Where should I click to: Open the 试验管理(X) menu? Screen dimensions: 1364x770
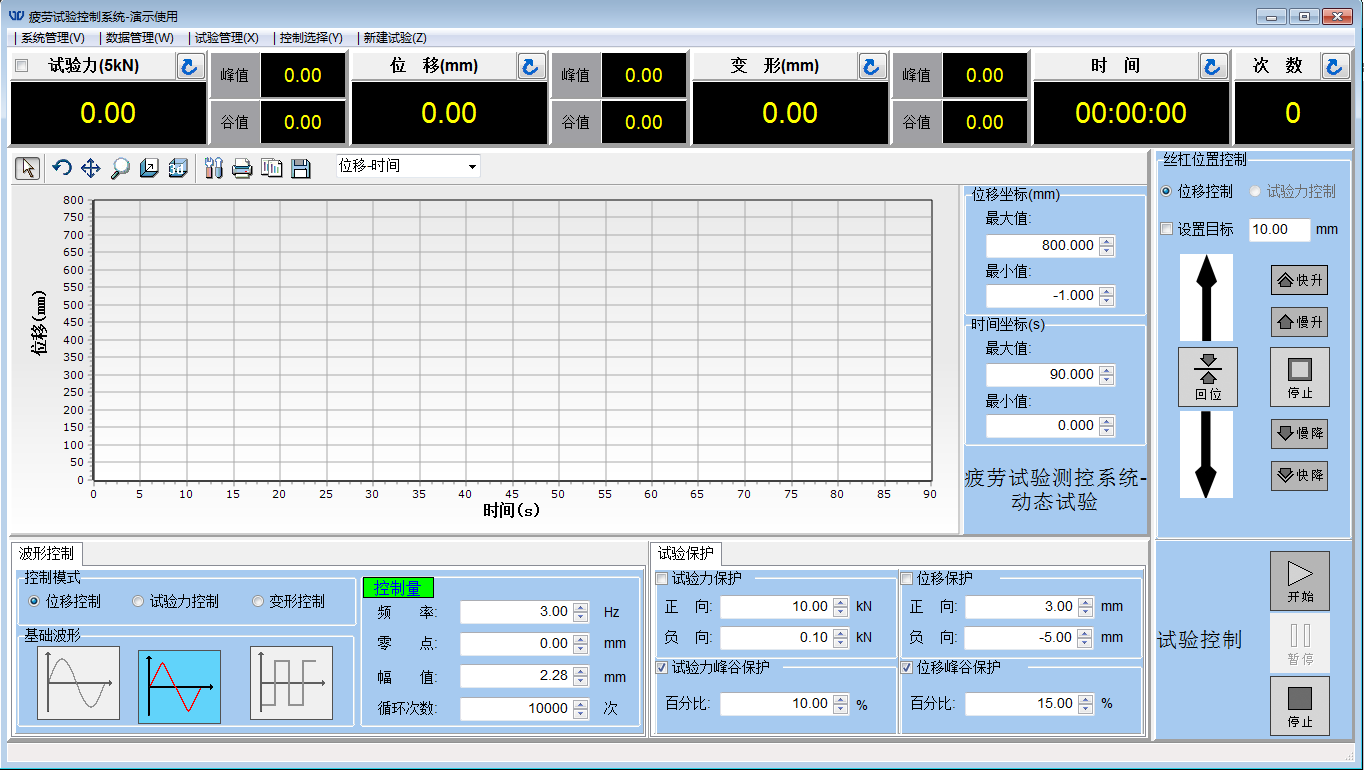pyautogui.click(x=226, y=38)
